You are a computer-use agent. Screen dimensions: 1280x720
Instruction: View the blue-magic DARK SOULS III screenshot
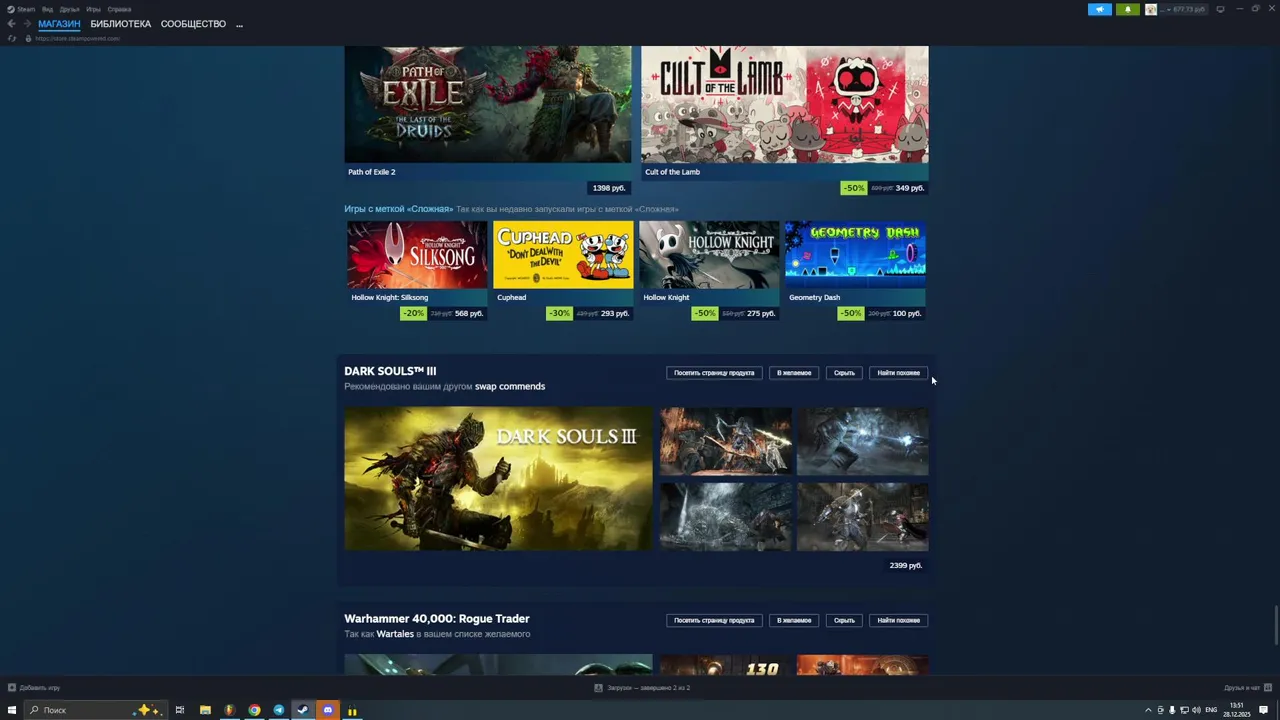[x=862, y=441]
